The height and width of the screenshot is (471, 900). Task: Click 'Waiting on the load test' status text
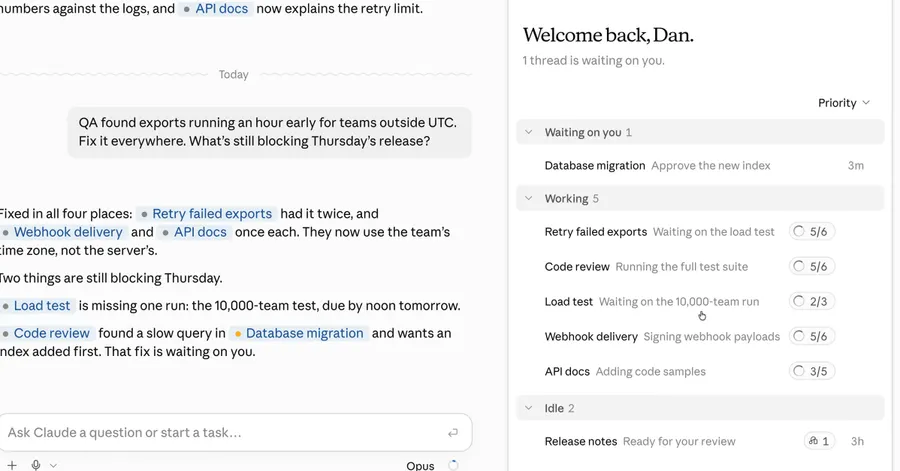pos(713,232)
